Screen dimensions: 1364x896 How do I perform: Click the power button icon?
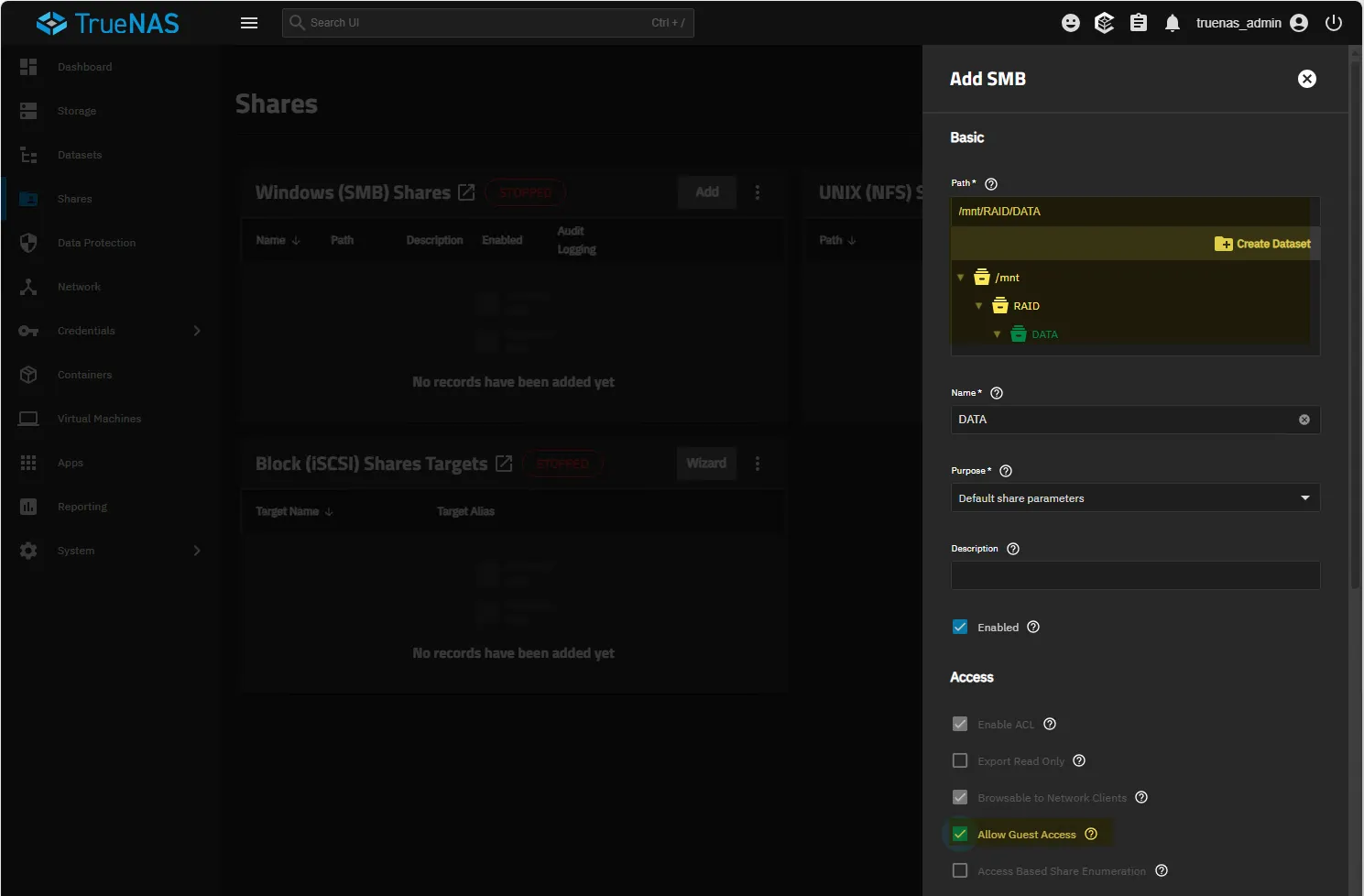(x=1334, y=23)
